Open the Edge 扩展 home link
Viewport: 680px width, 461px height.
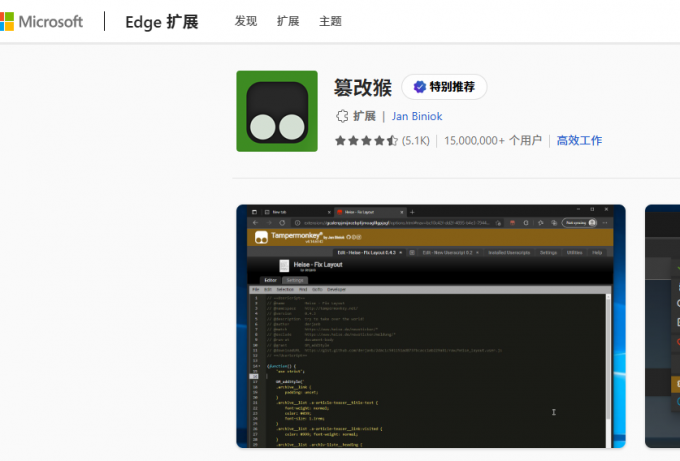(162, 22)
